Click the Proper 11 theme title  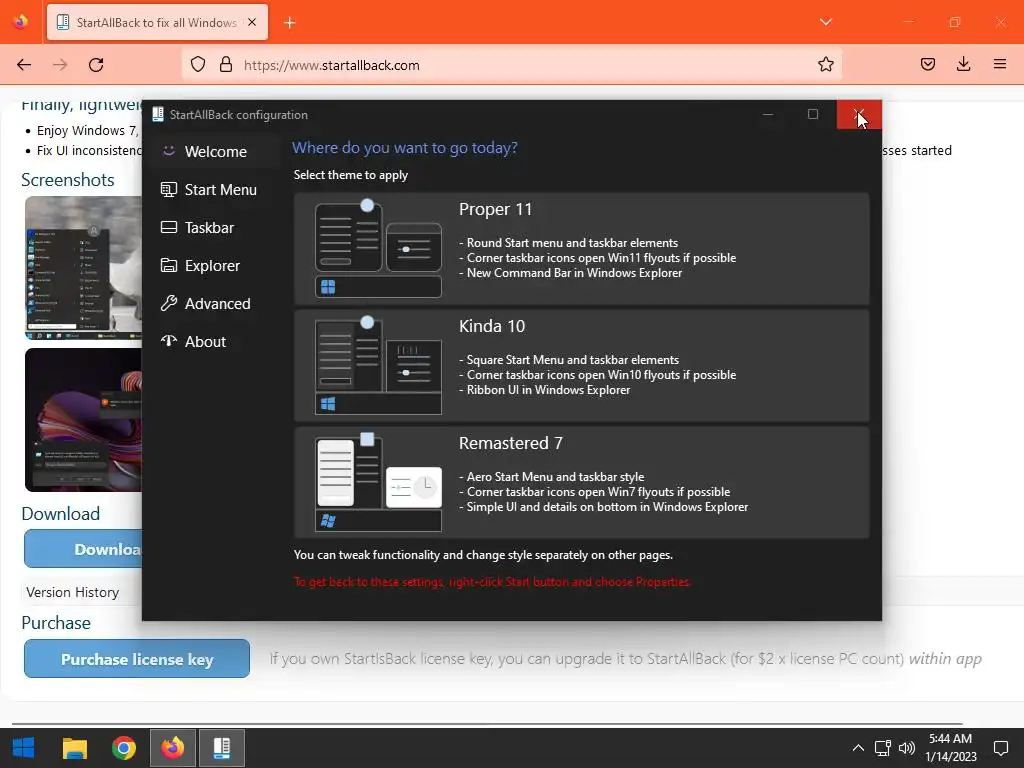(x=495, y=210)
